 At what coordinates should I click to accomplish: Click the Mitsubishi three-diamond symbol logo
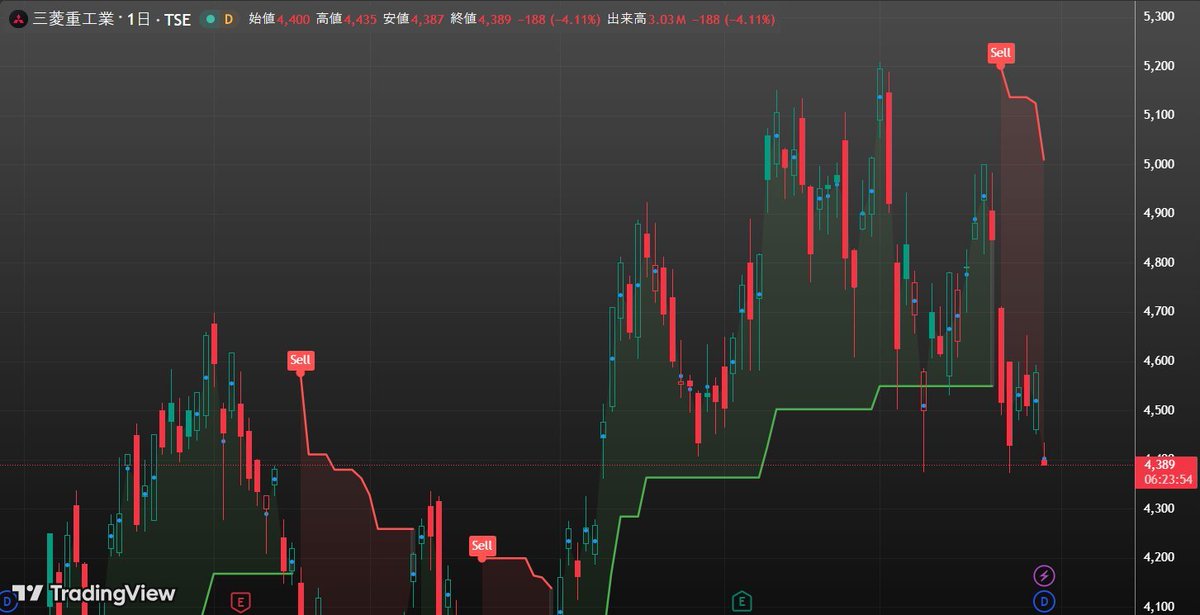(18, 19)
